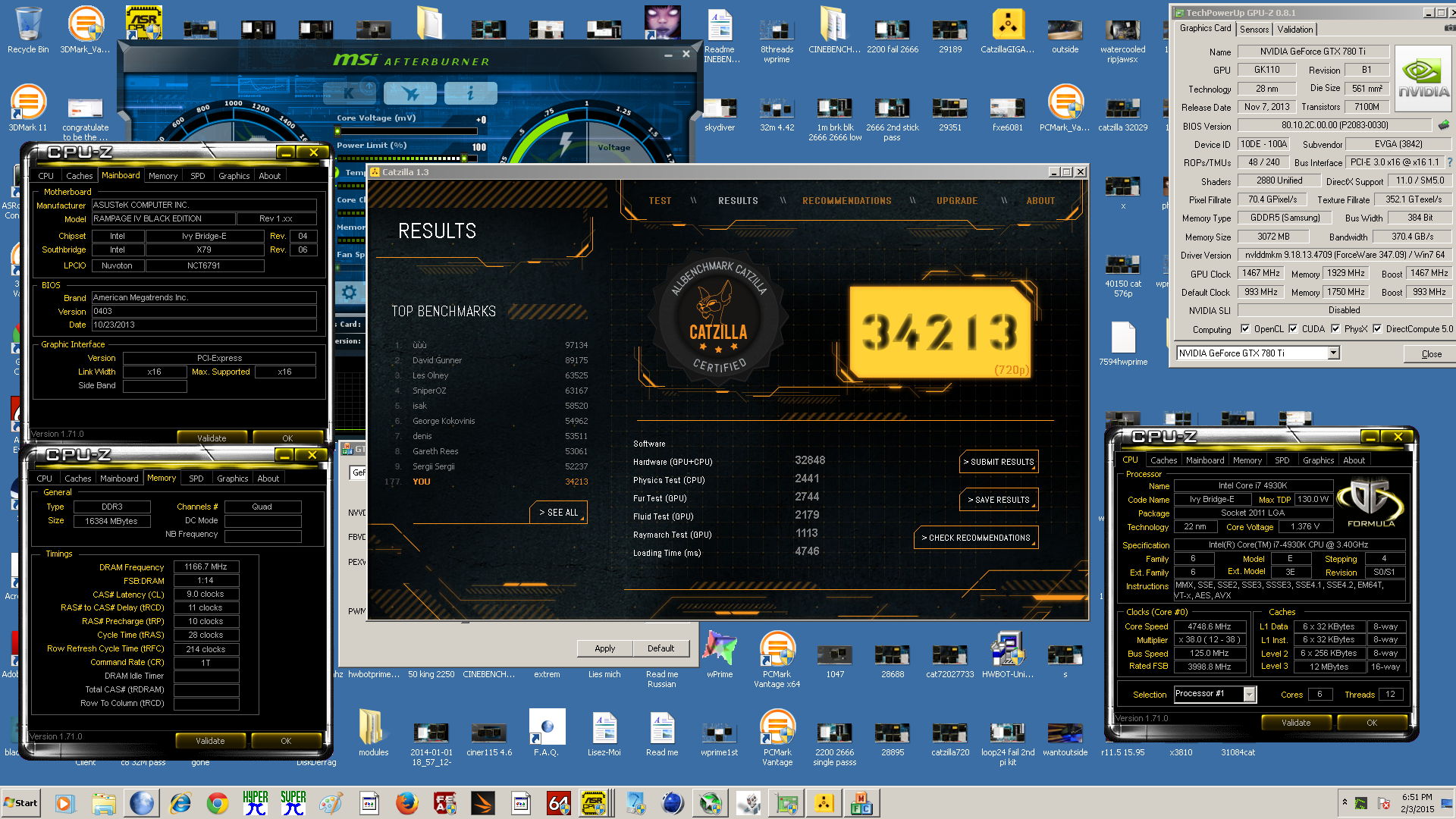Viewport: 1456px width, 819px height.
Task: Open the Processor #1 selection dropdown in CPU-Z
Action: [x=1249, y=694]
